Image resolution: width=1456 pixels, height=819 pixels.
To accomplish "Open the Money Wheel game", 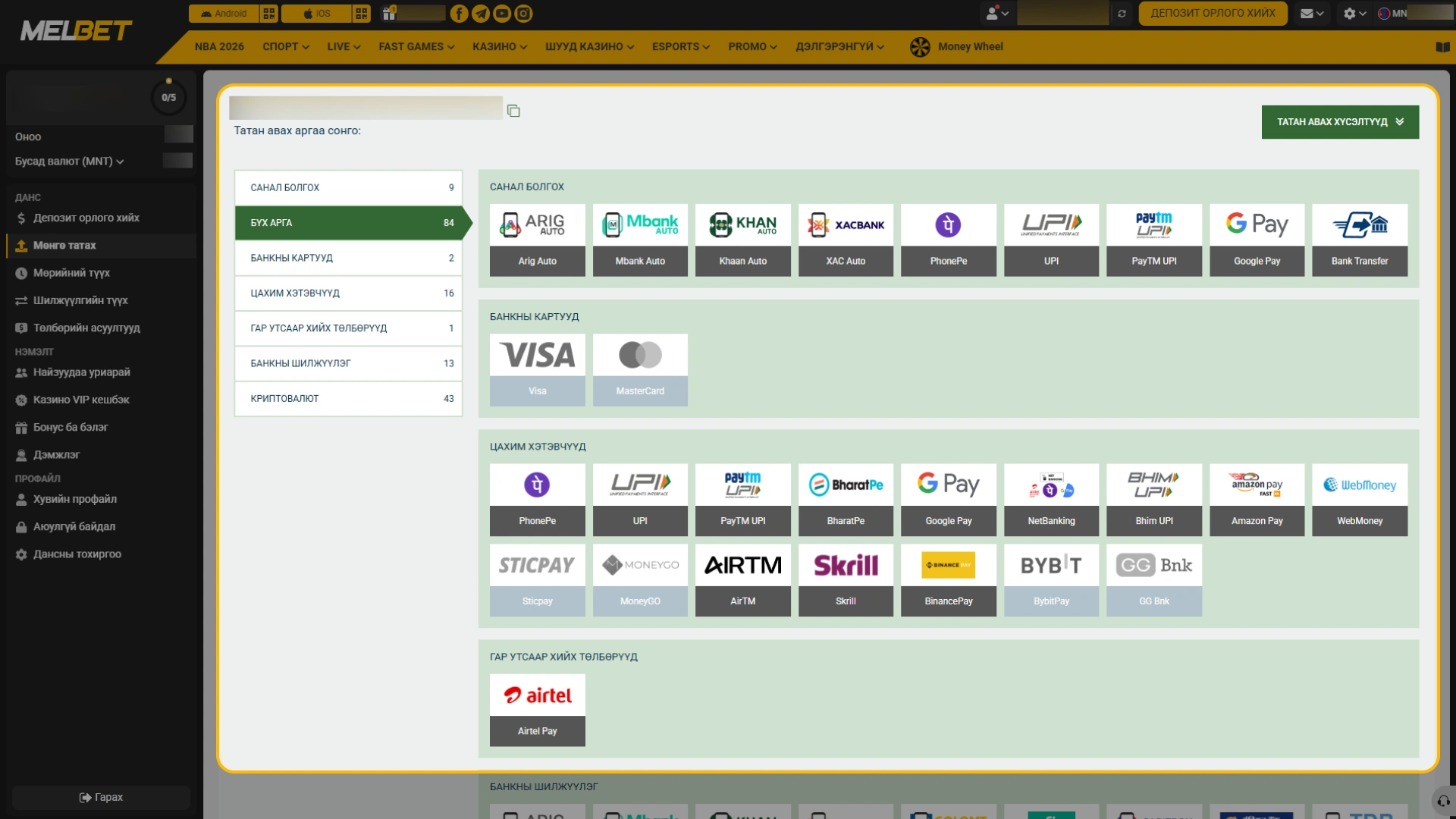I will point(956,47).
